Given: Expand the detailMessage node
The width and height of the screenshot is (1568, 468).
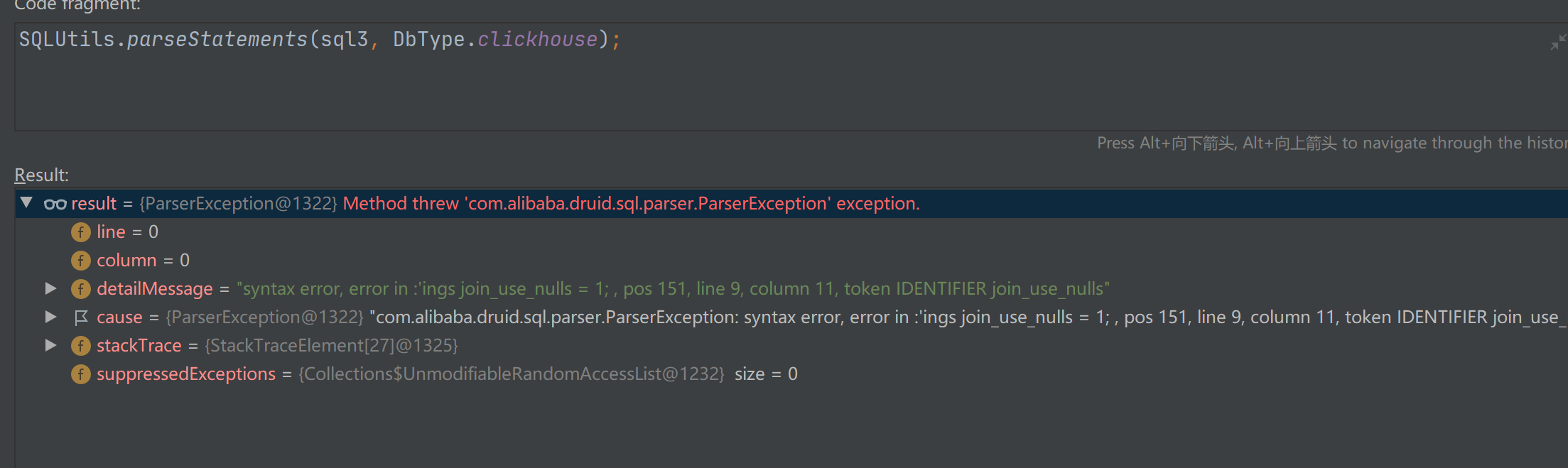Looking at the screenshot, I should (x=50, y=288).
